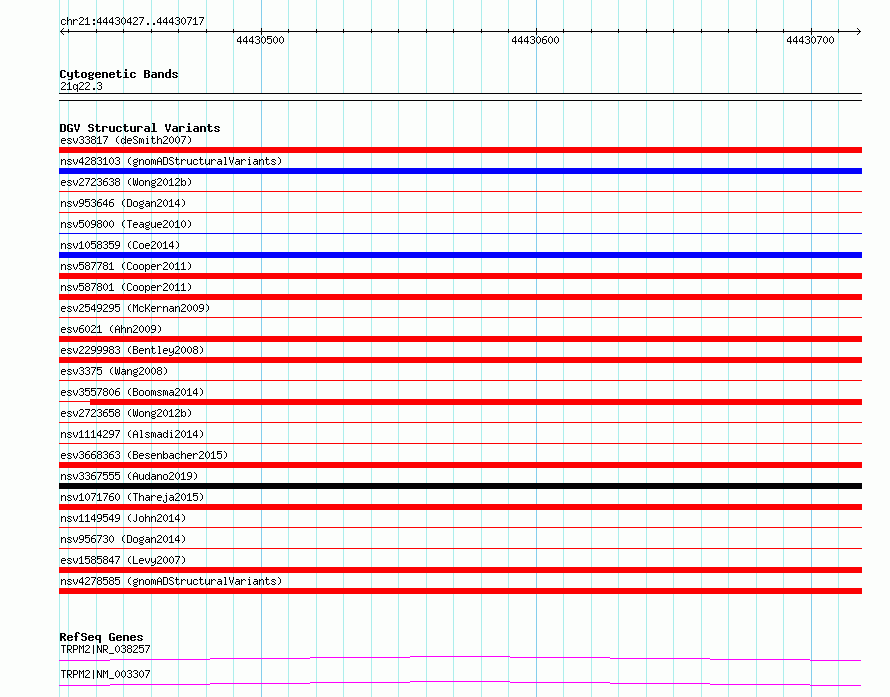Screen dimensions: 890x697
Task: Click the nsv953646 (Dogan2014) variant label
Action: 123,203
